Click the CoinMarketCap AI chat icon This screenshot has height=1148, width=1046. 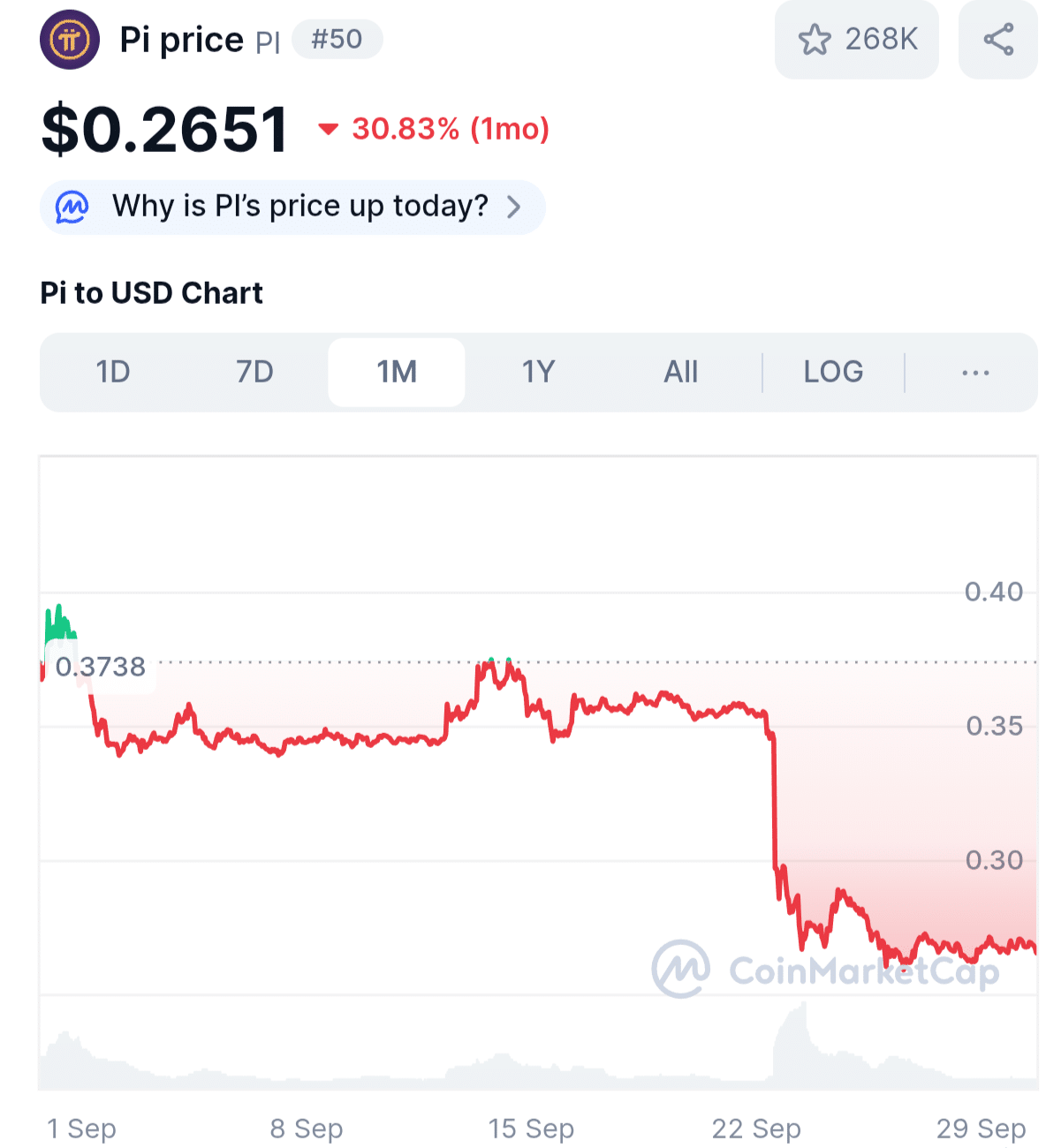(x=72, y=208)
